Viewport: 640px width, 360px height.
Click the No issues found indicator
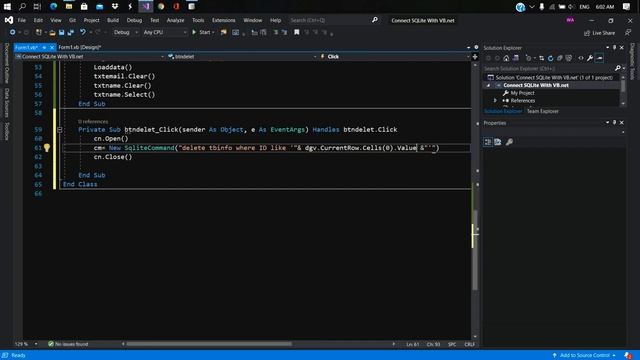[x=68, y=344]
